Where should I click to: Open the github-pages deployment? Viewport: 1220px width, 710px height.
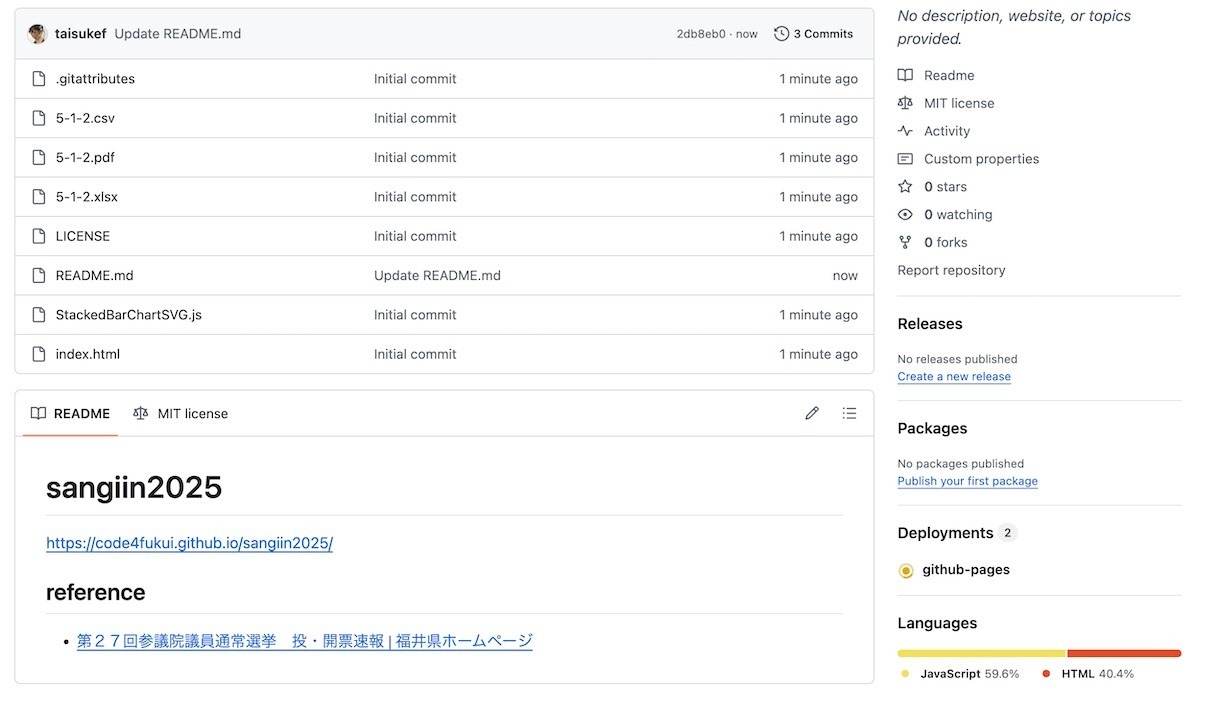(966, 570)
